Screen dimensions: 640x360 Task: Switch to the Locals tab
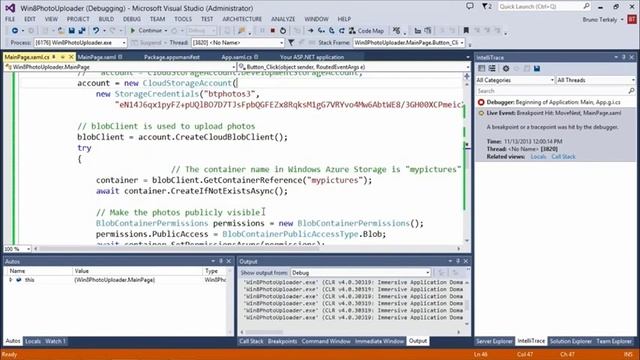point(33,341)
